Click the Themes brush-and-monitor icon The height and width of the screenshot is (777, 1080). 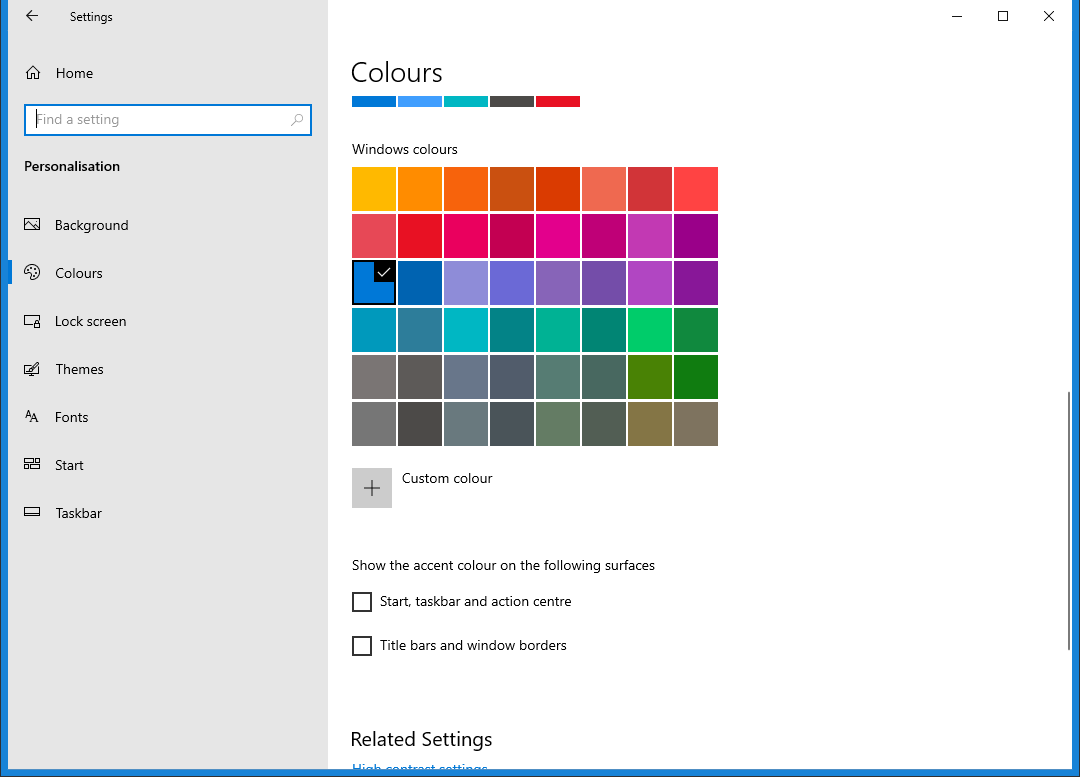[x=32, y=369]
